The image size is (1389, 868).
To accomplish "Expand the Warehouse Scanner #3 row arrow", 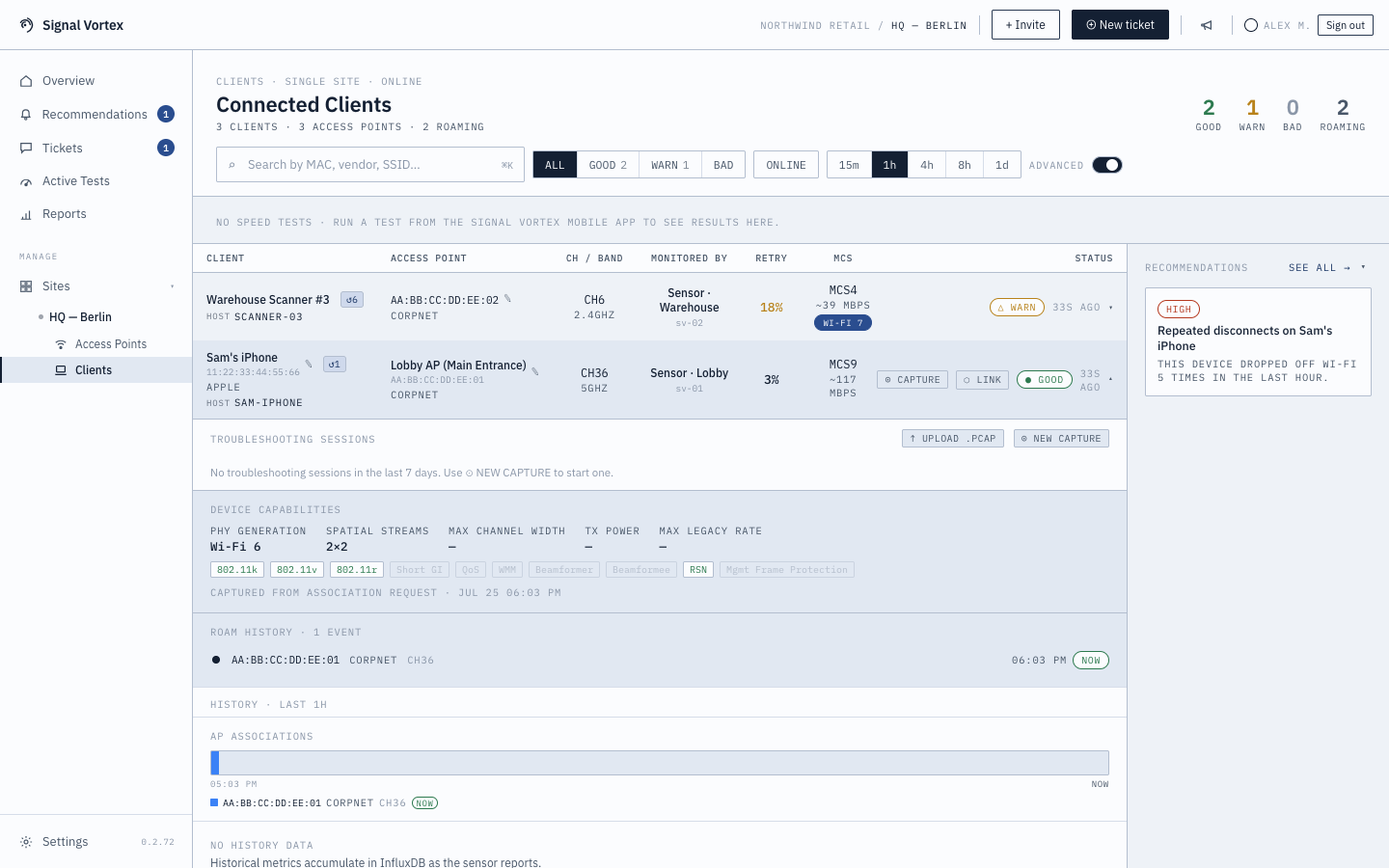I will (x=1110, y=308).
